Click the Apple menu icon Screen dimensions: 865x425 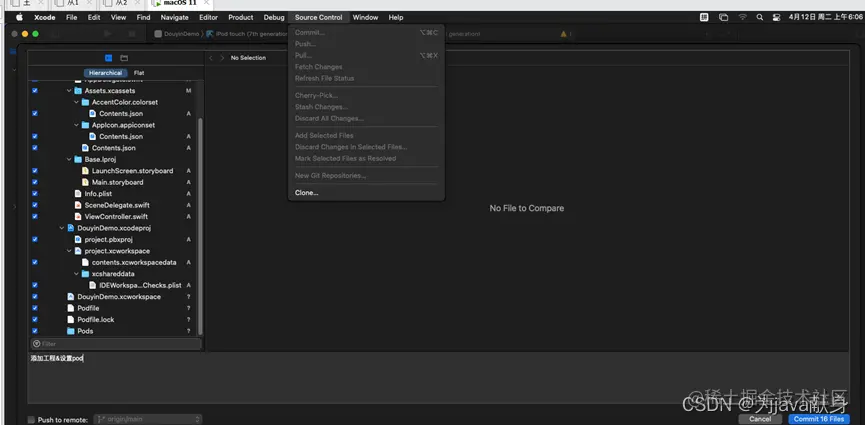[x=19, y=17]
